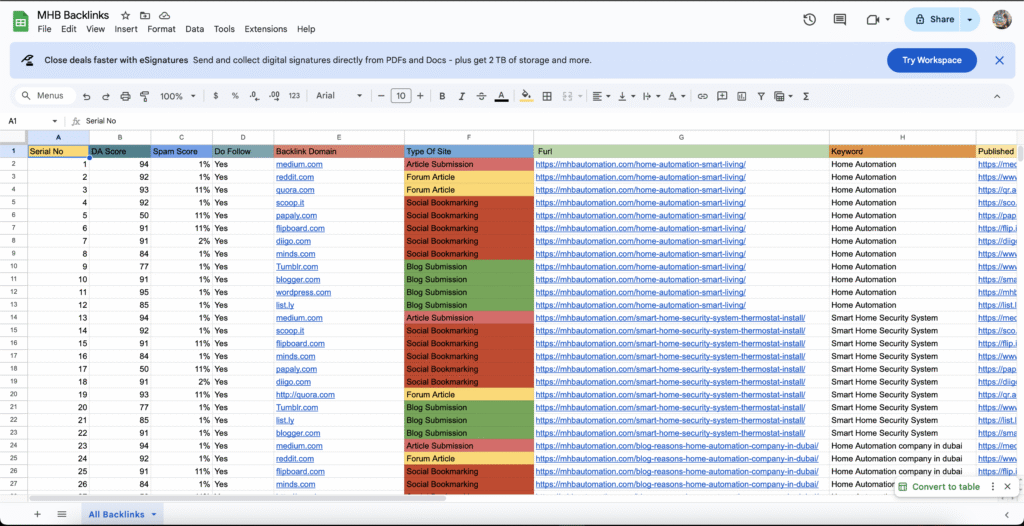Open the wordpress.com backlink link
This screenshot has width=1024, height=526.
point(303,292)
